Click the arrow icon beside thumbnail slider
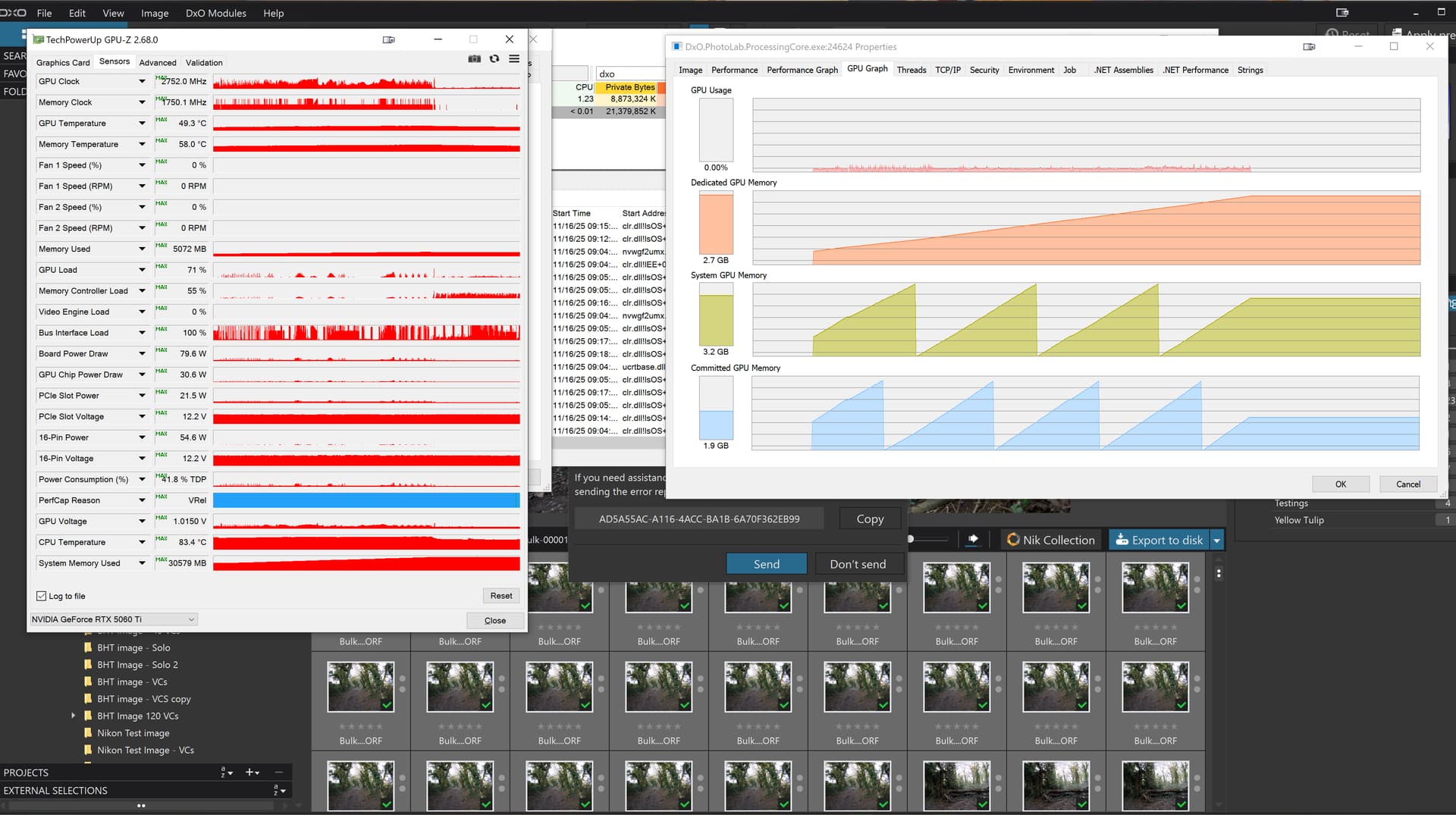Viewport: 1456px width, 815px height. click(973, 539)
